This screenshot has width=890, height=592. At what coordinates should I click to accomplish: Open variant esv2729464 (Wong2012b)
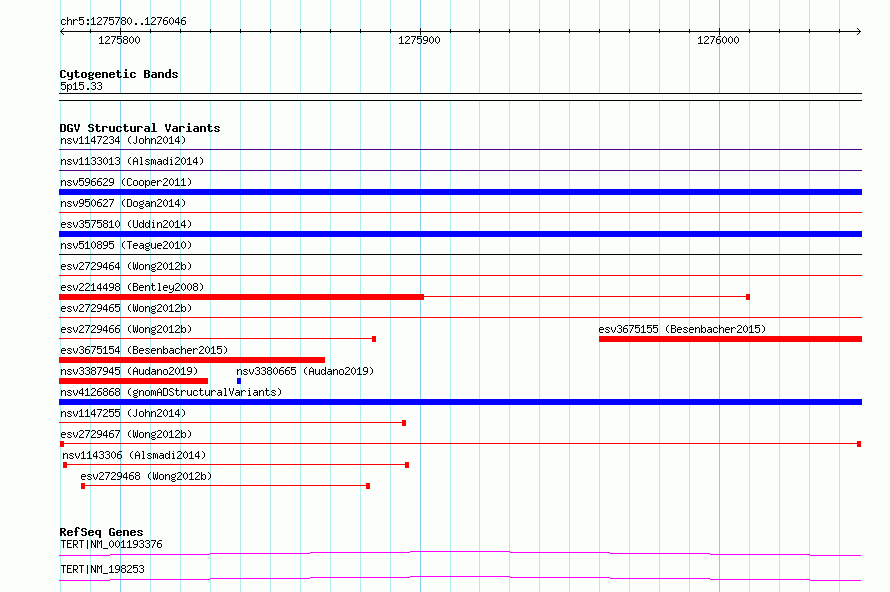click(126, 266)
